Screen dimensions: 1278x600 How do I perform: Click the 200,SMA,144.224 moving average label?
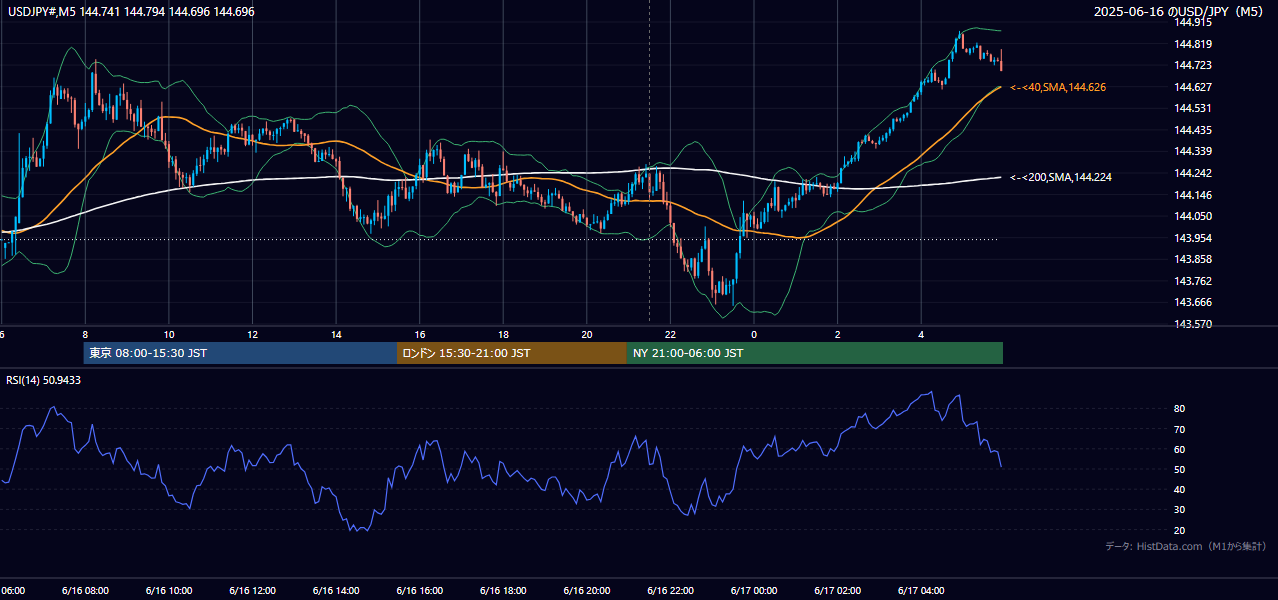[x=1060, y=177]
